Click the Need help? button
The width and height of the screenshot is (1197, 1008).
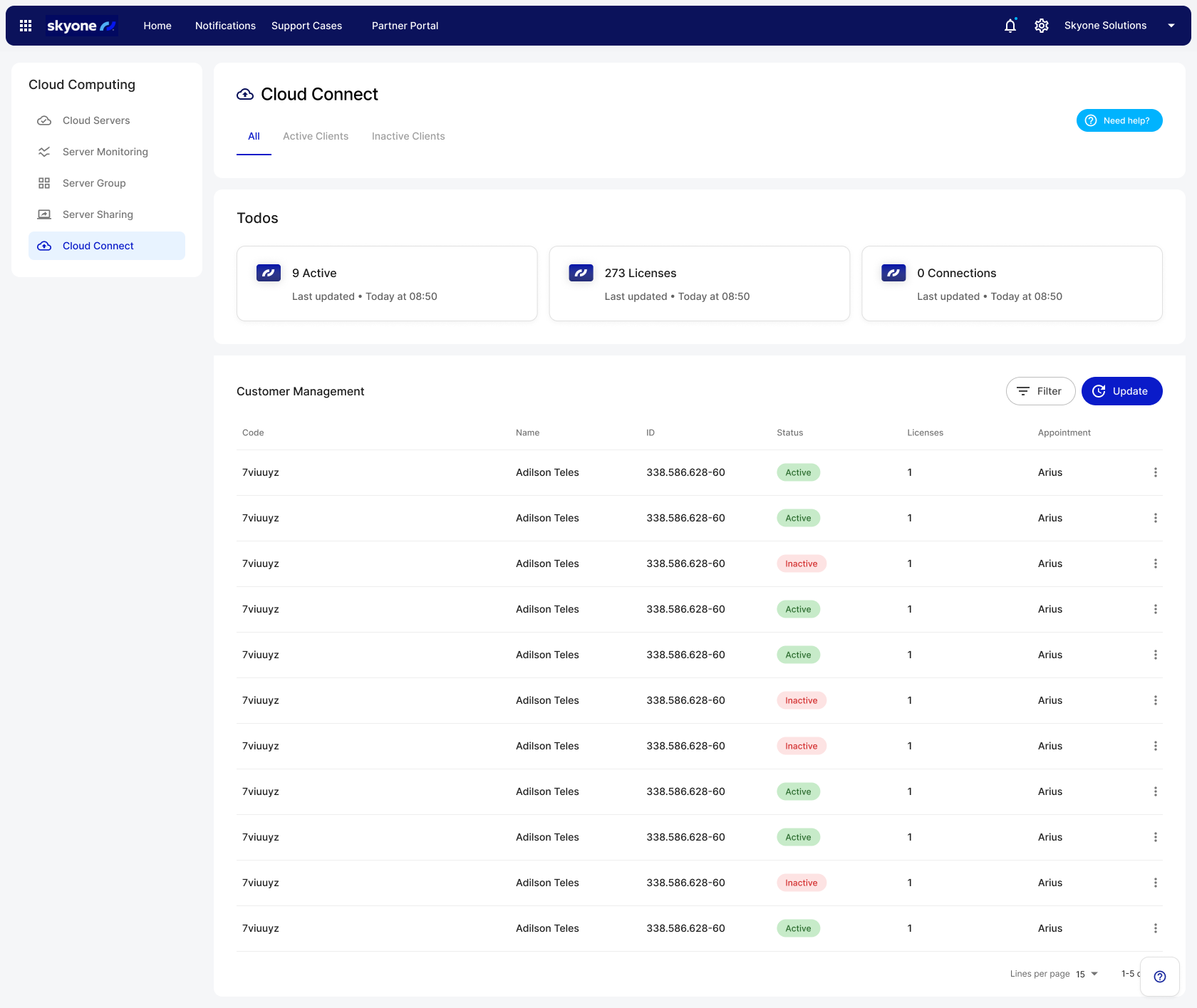click(x=1119, y=120)
